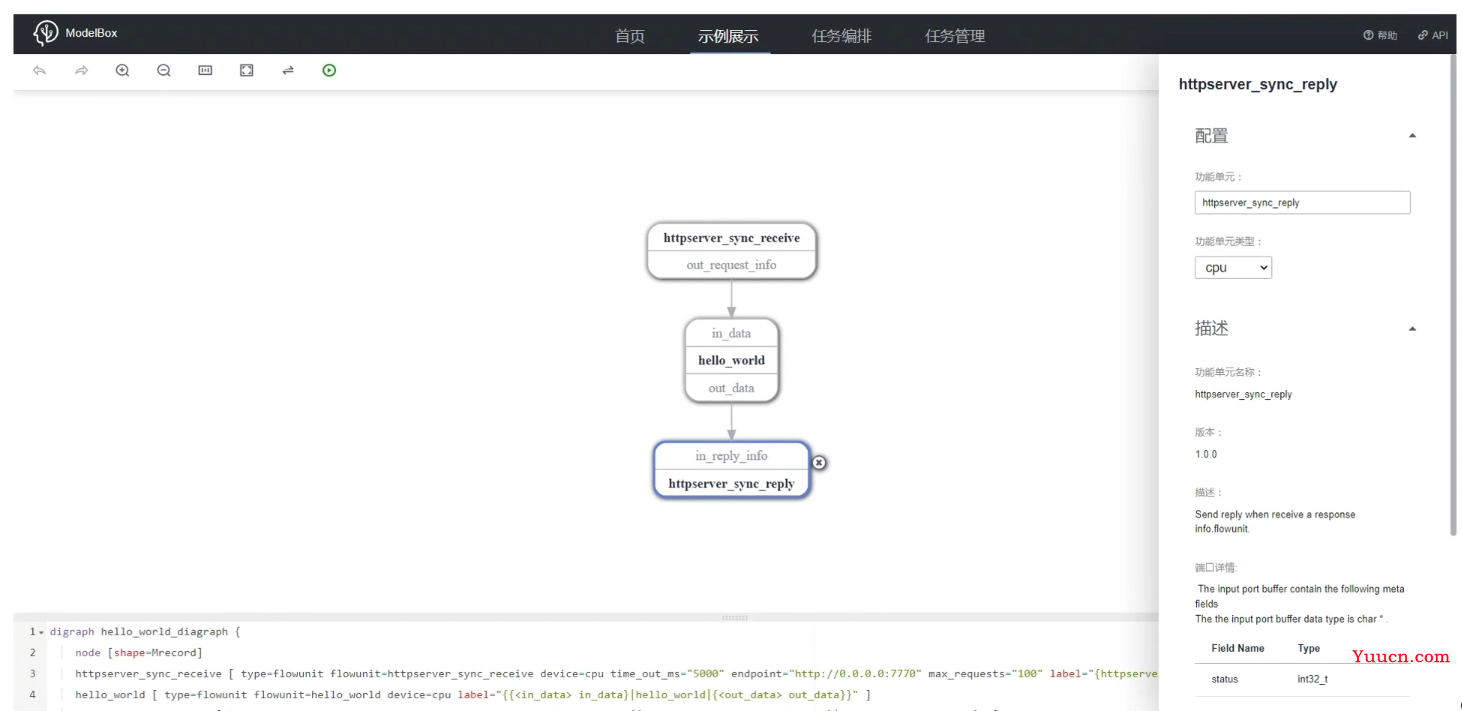Click the version text 1.0.0

pos(1206,454)
